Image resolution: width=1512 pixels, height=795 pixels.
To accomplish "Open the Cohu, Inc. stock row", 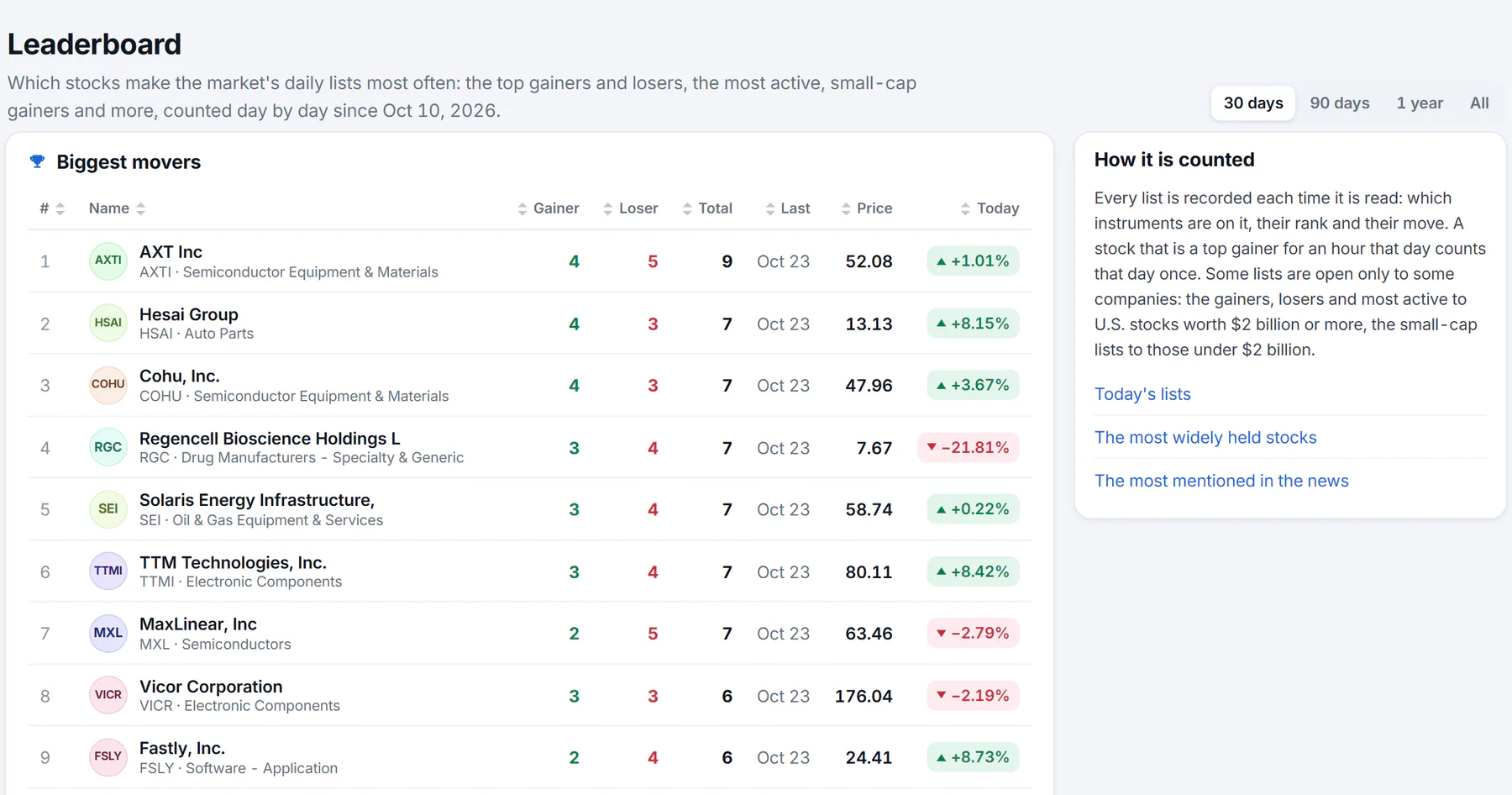I will (x=529, y=386).
